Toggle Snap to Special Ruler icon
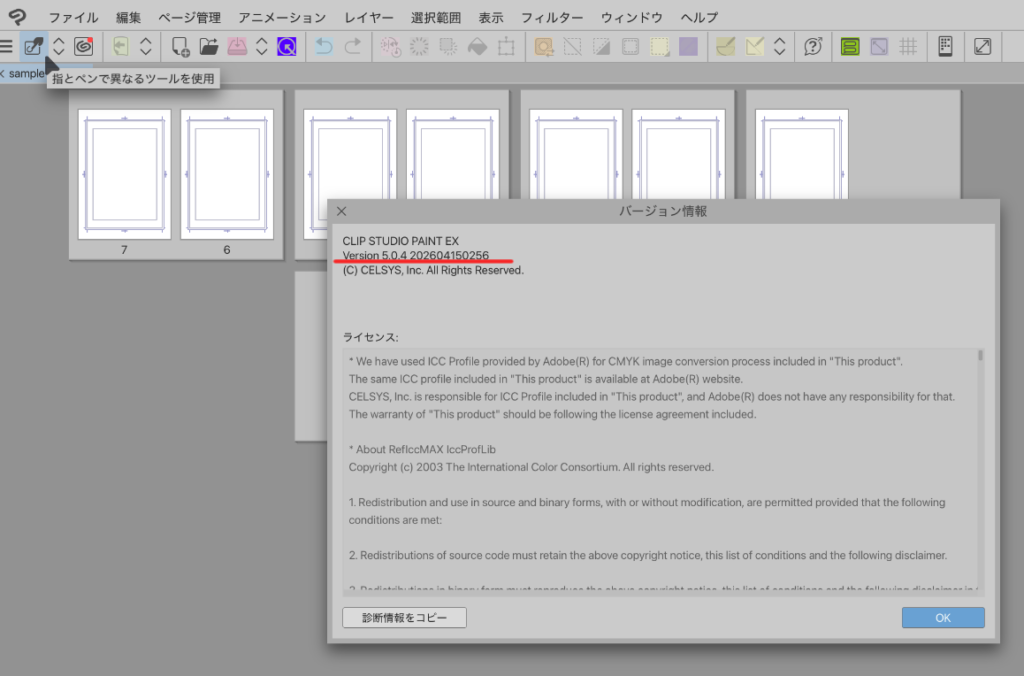 pyautogui.click(x=879, y=46)
